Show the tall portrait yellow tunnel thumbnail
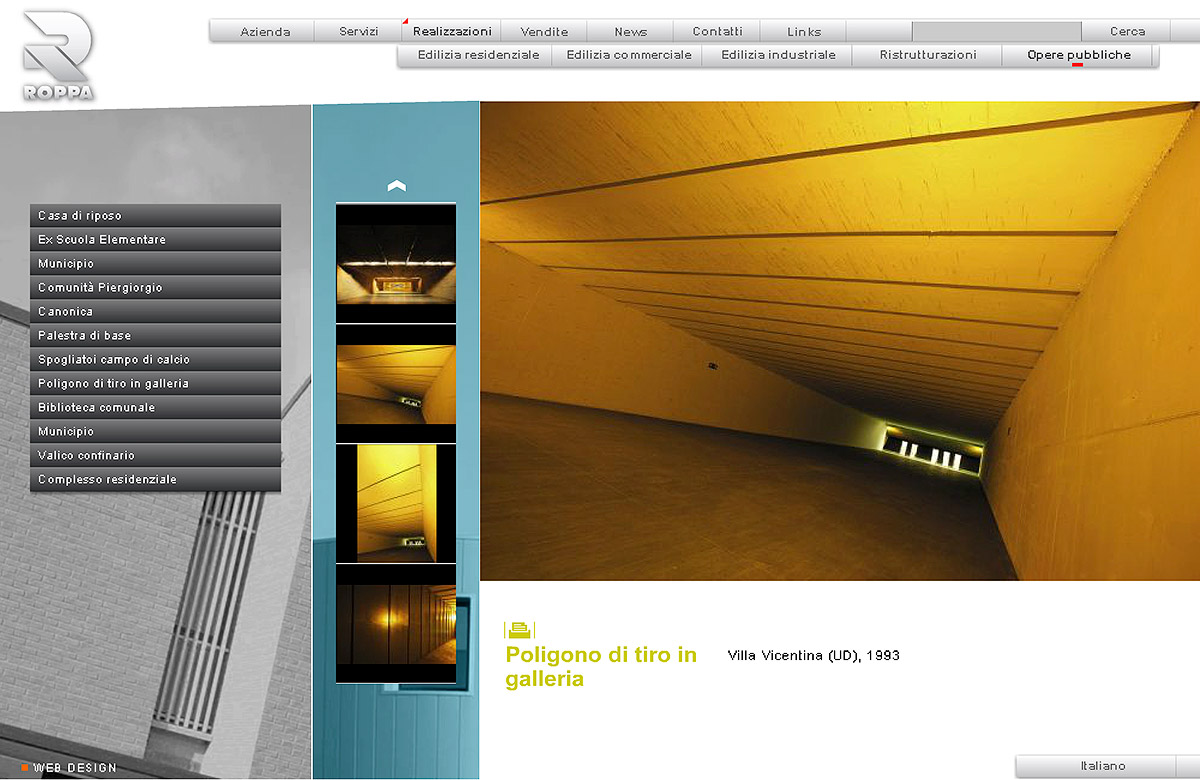Image resolution: width=1200 pixels, height=780 pixels. coord(396,504)
